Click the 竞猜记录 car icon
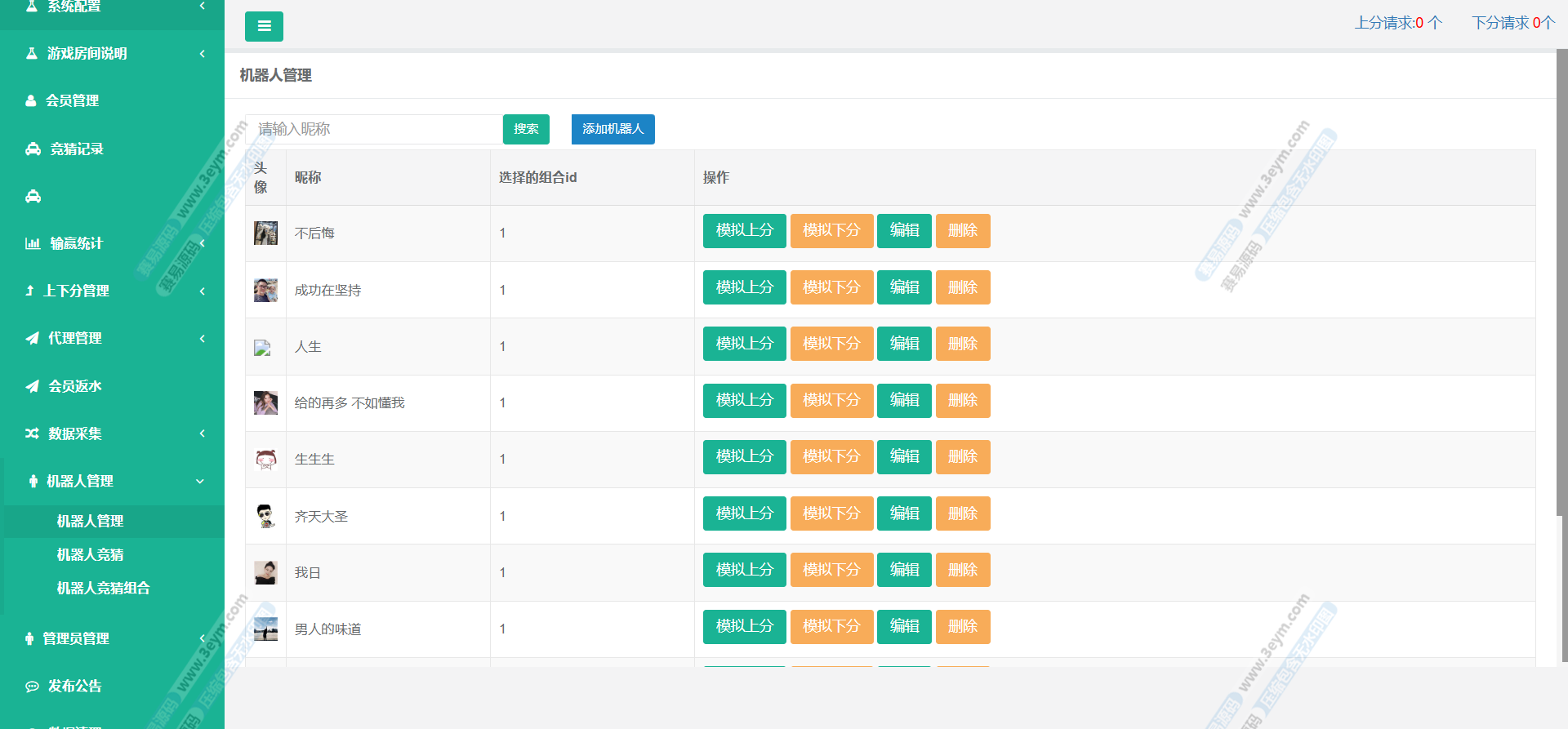1568x729 pixels. click(33, 149)
